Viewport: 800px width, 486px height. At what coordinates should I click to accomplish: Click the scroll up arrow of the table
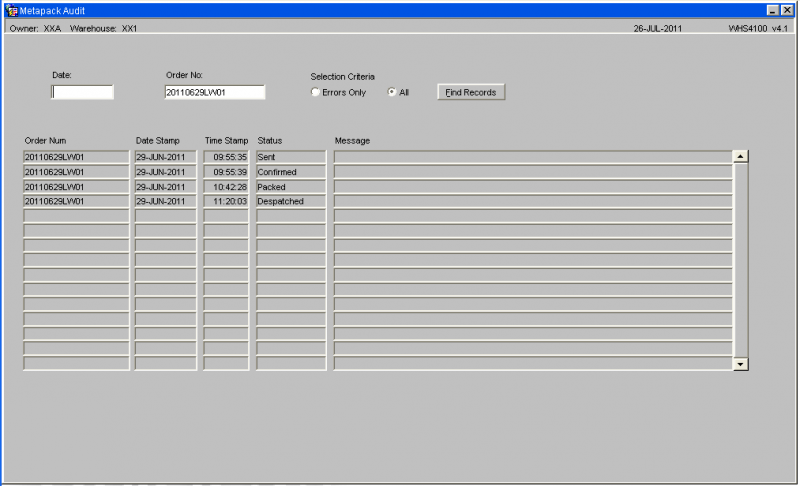click(740, 157)
